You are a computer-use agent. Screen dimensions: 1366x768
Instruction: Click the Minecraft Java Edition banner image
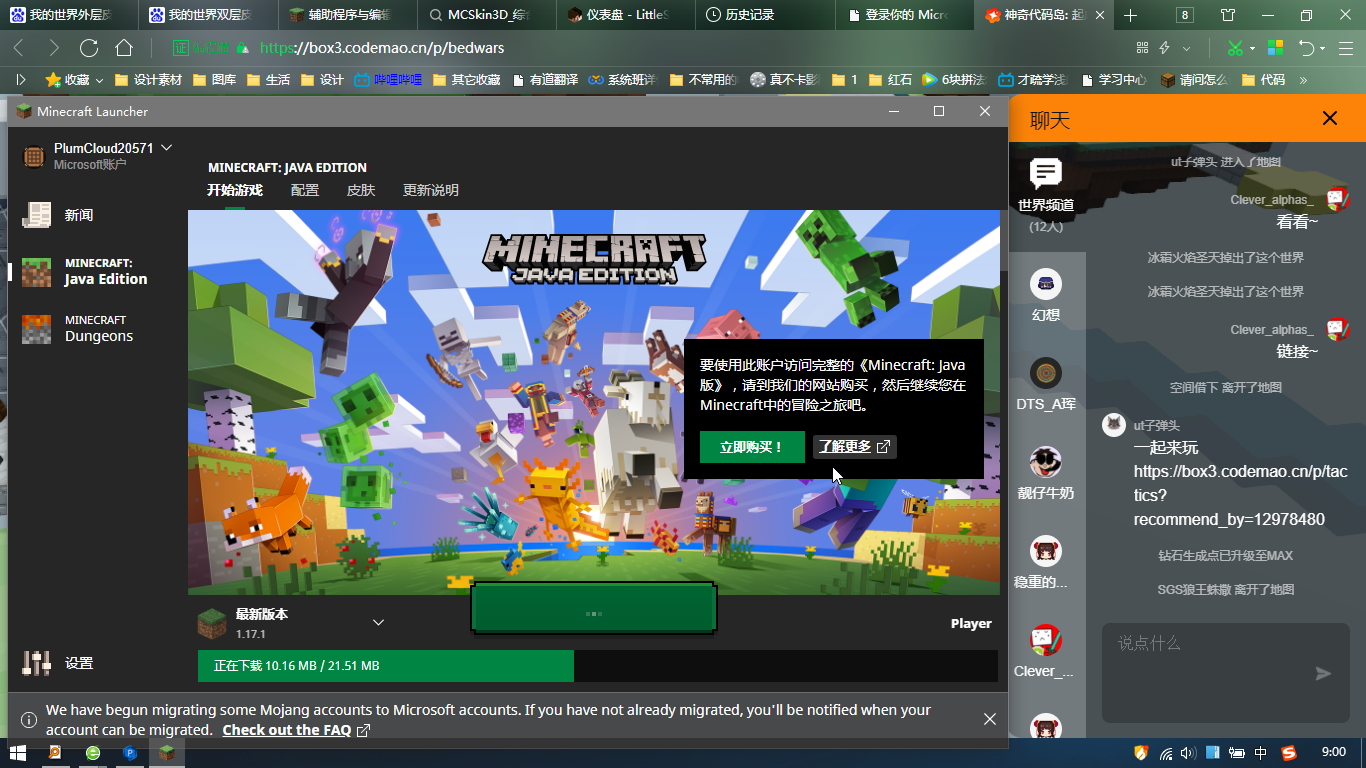(x=594, y=402)
